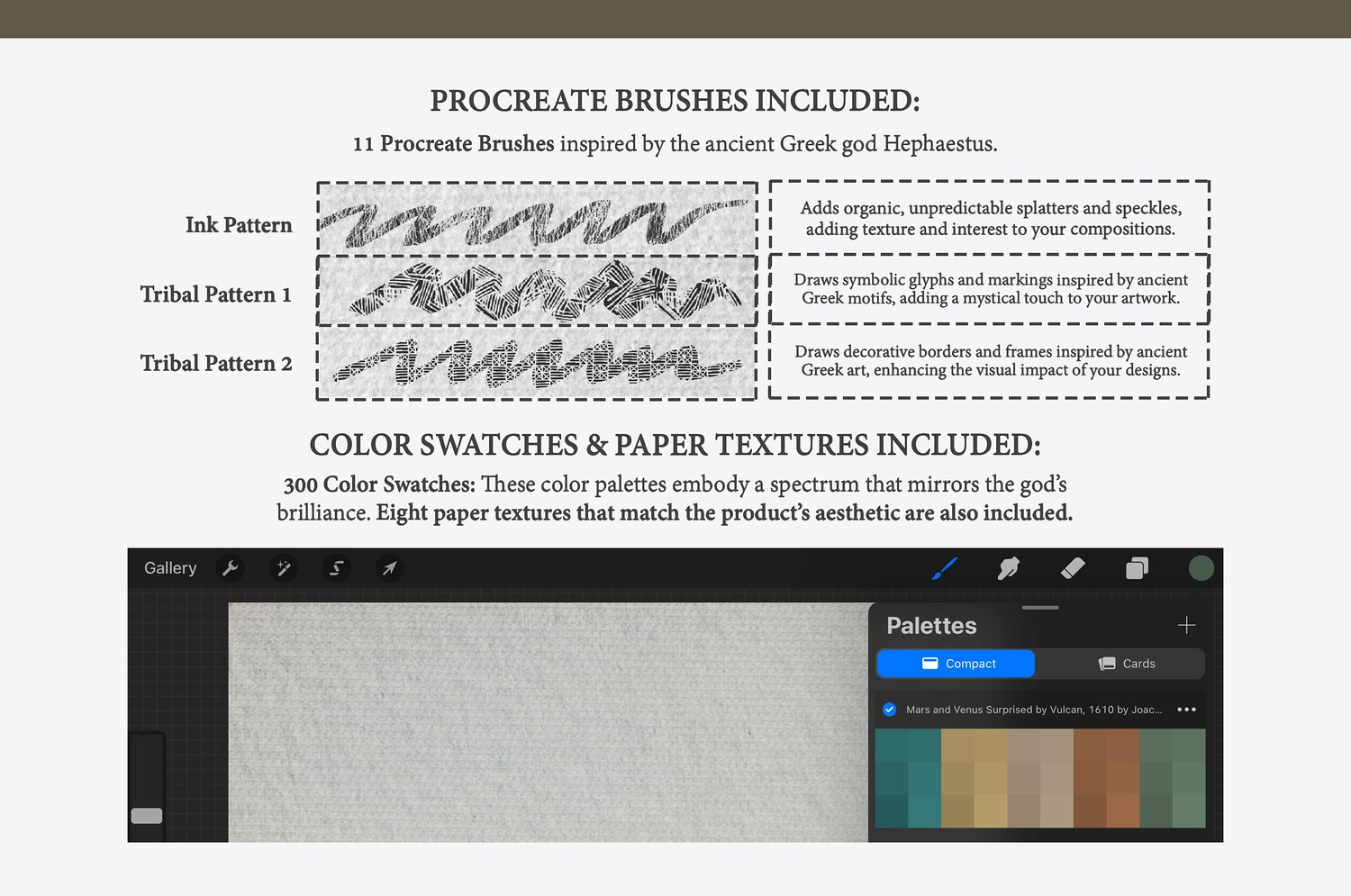Click the gray sidebar slider handle
The image size is (1351, 896).
pyautogui.click(x=147, y=816)
